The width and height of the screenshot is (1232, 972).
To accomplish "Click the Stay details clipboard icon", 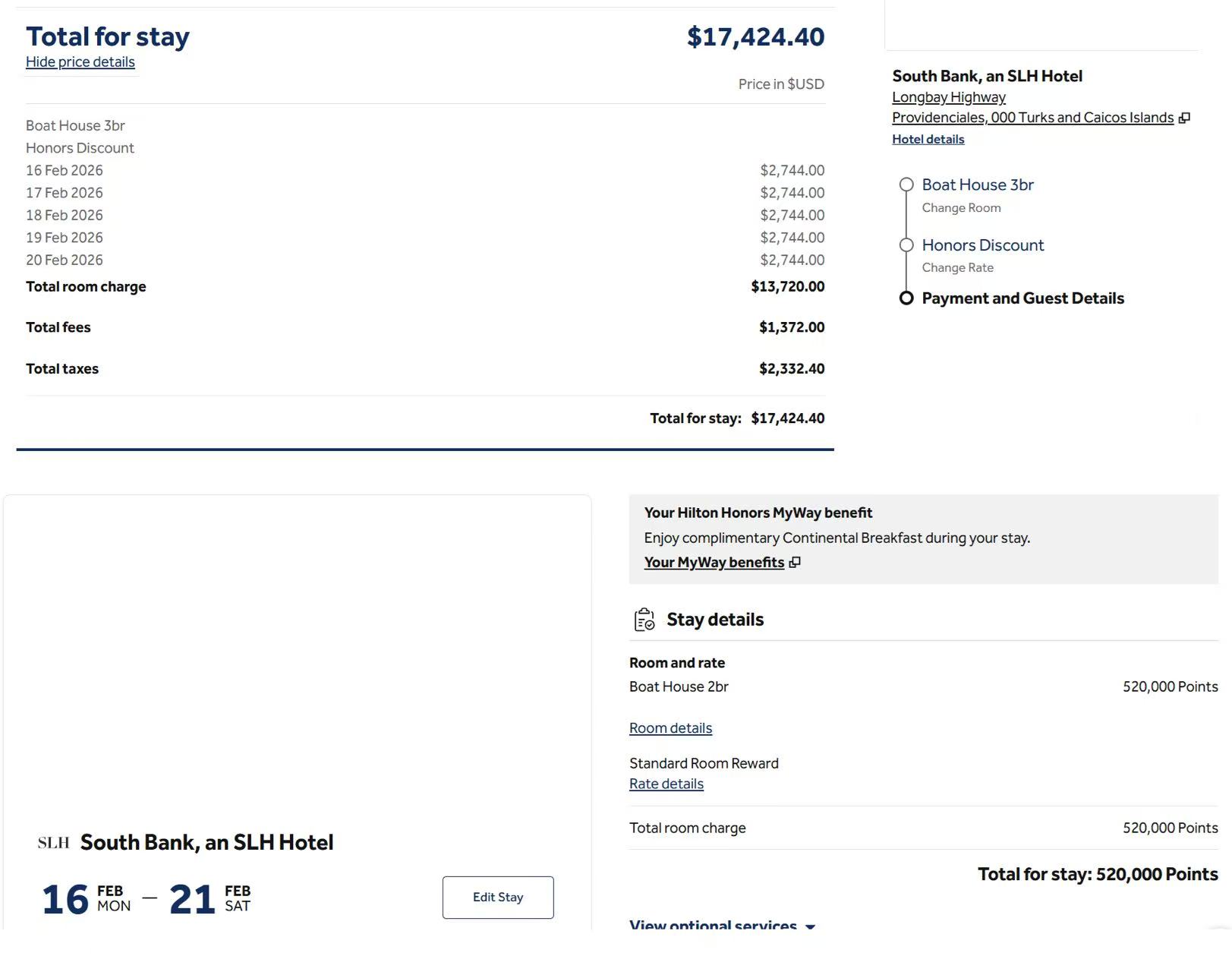I will point(644,620).
